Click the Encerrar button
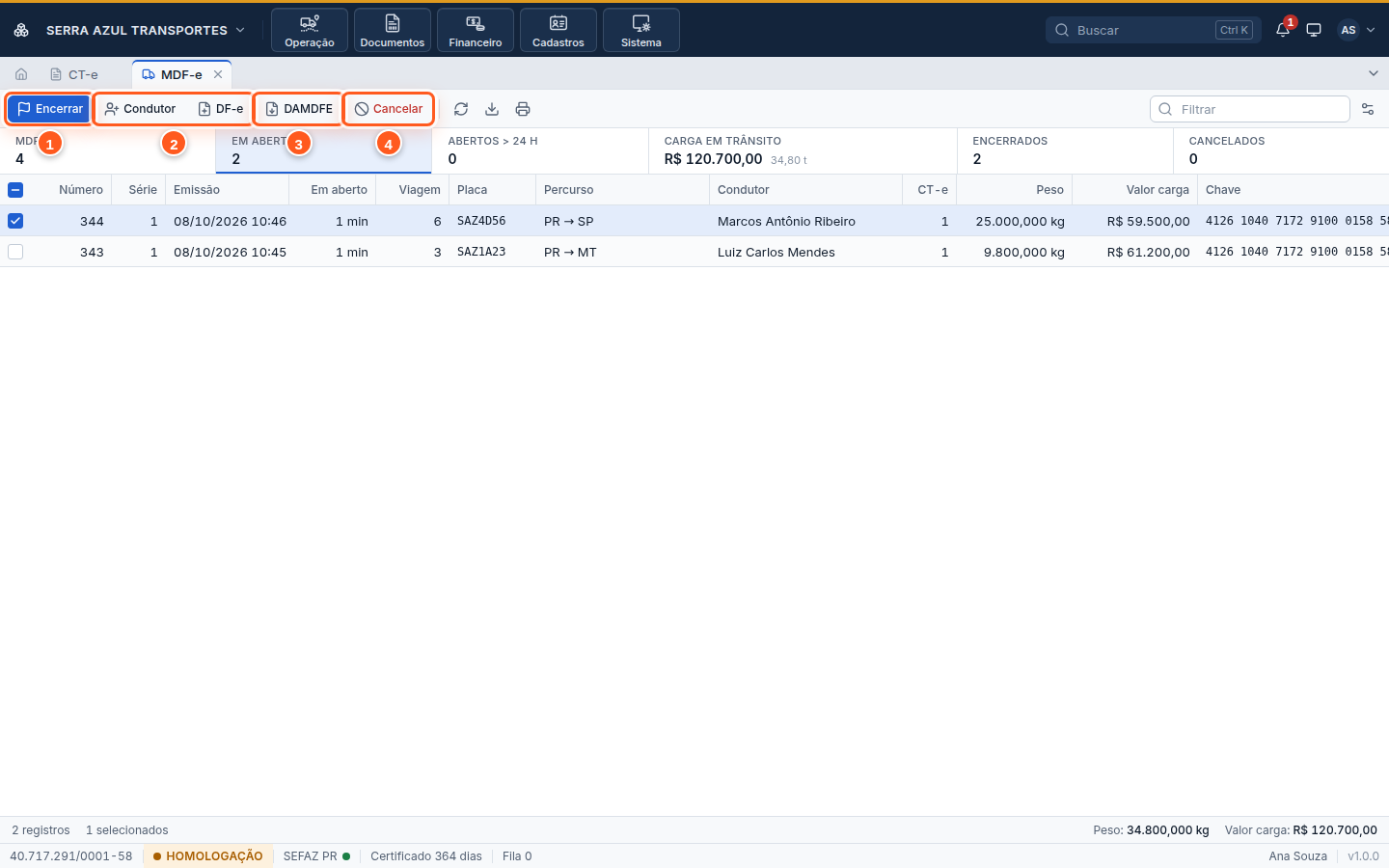 pos(49,109)
